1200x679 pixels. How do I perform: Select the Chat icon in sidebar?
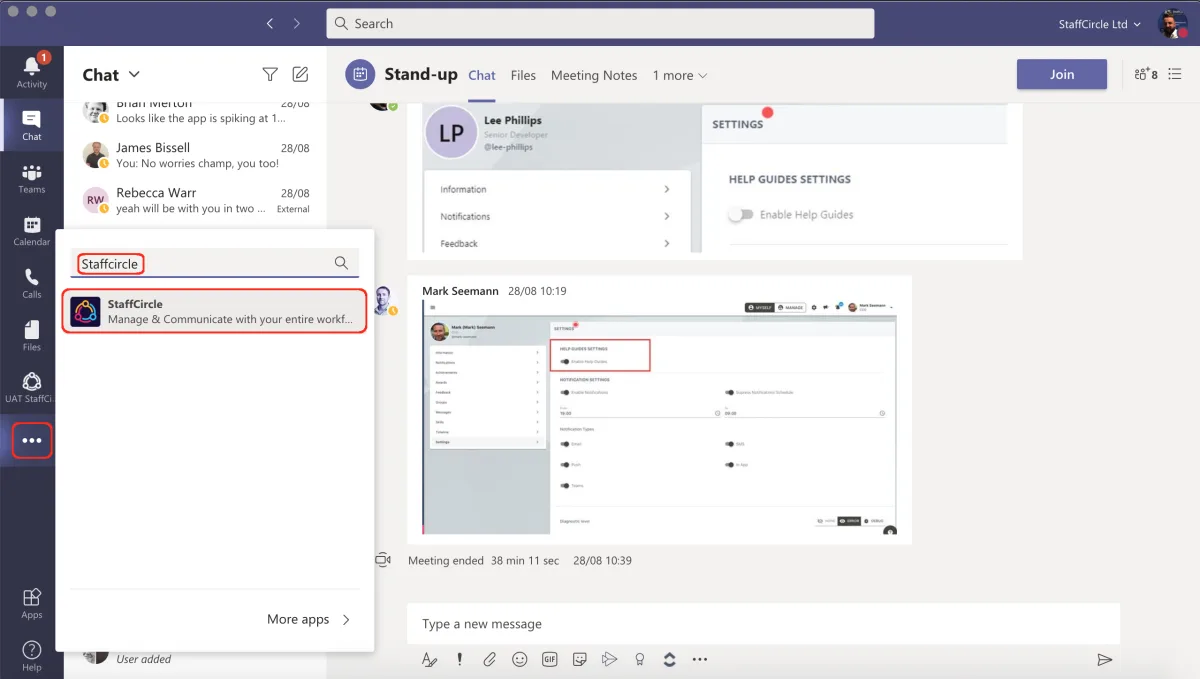[x=32, y=125]
